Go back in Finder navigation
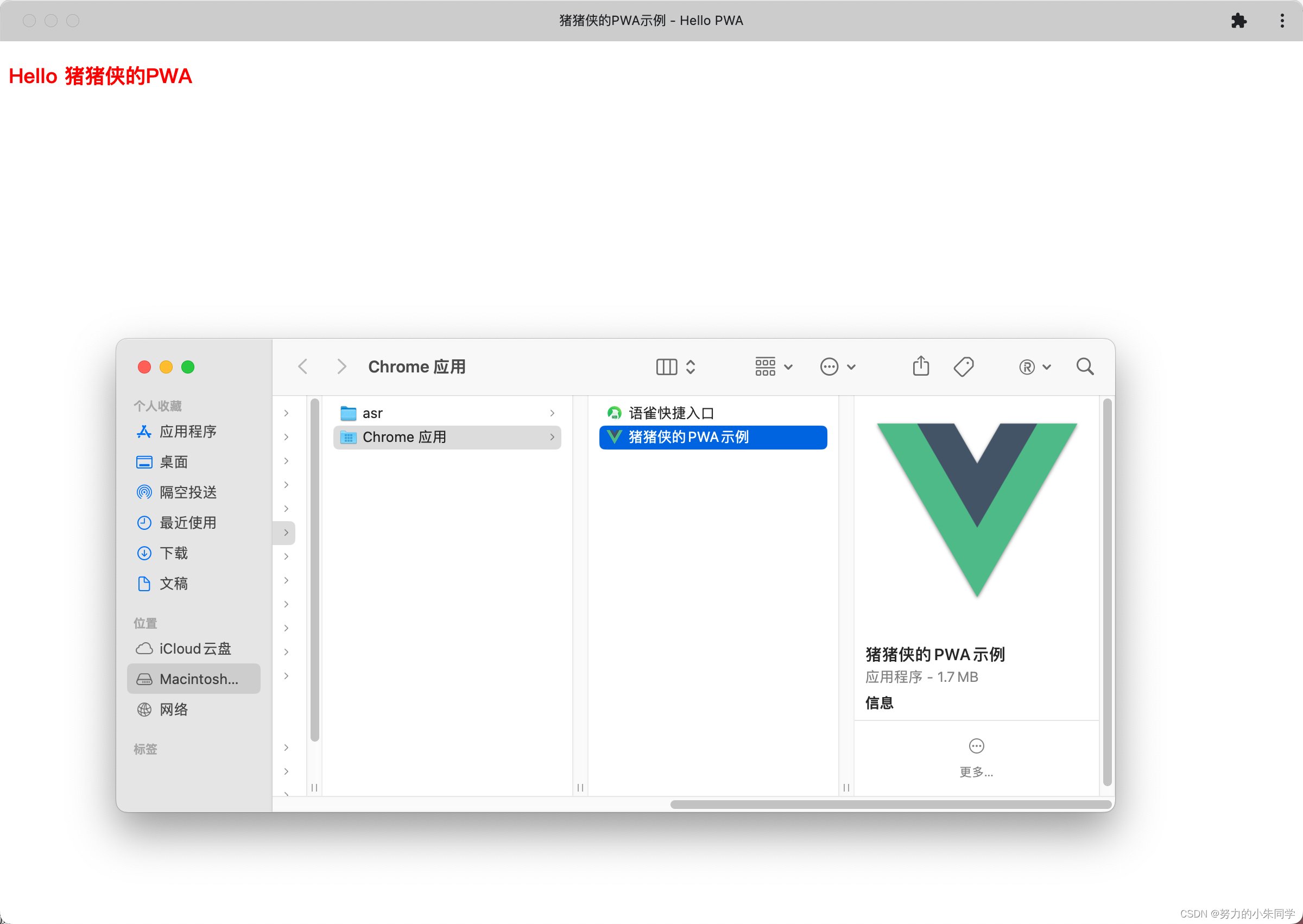The width and height of the screenshot is (1303, 924). click(x=303, y=366)
